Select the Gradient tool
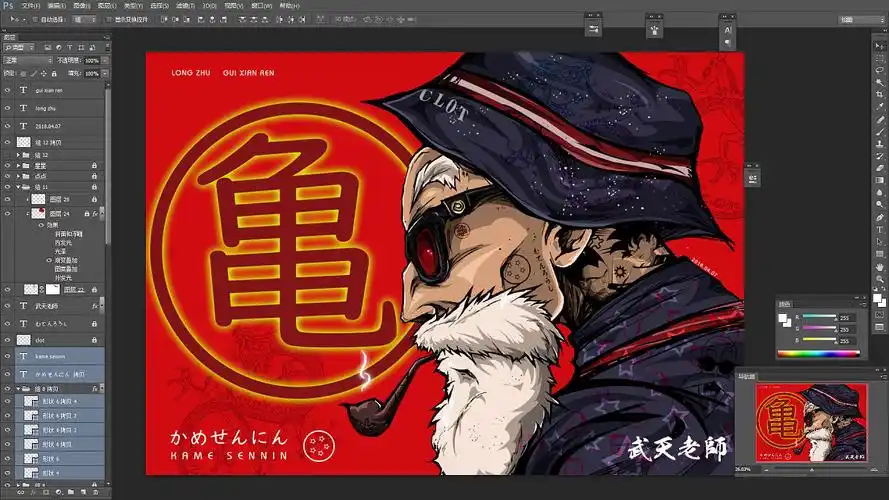The height and width of the screenshot is (500, 889). click(879, 180)
